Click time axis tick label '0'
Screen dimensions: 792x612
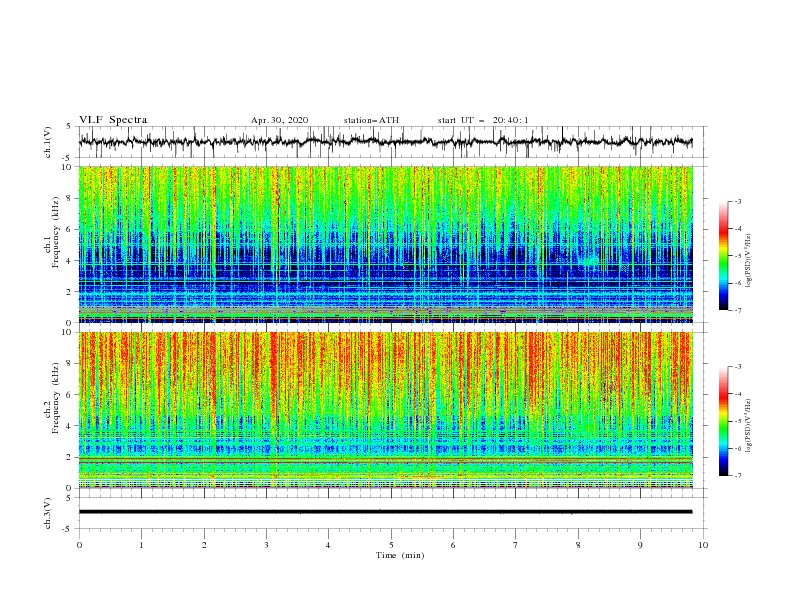pyautogui.click(x=79, y=545)
